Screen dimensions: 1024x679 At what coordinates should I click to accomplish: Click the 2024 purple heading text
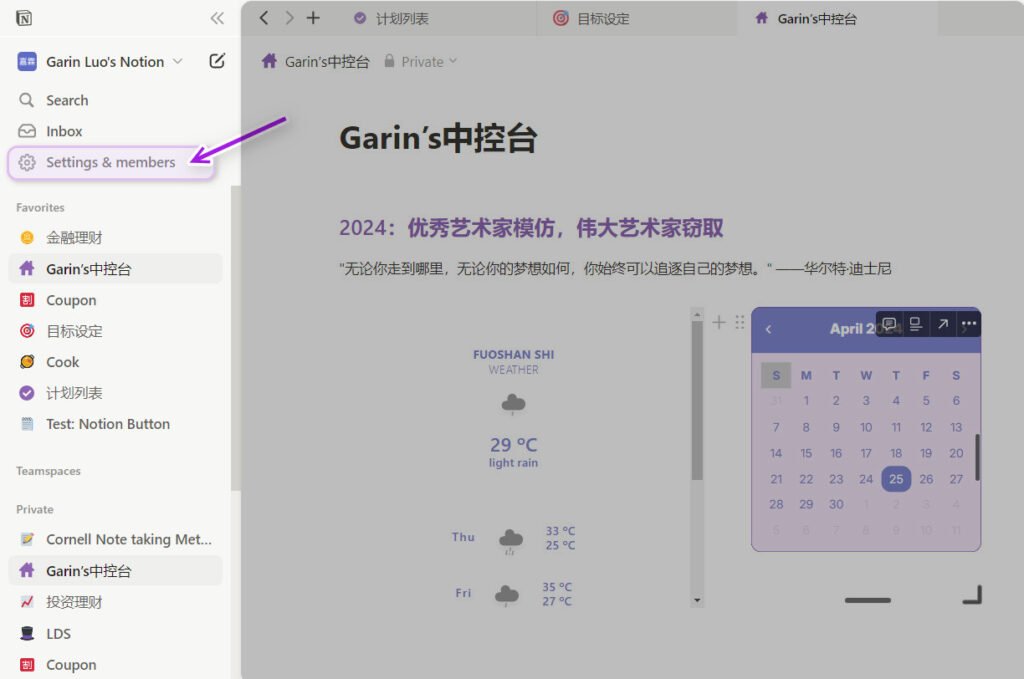[x=531, y=228]
